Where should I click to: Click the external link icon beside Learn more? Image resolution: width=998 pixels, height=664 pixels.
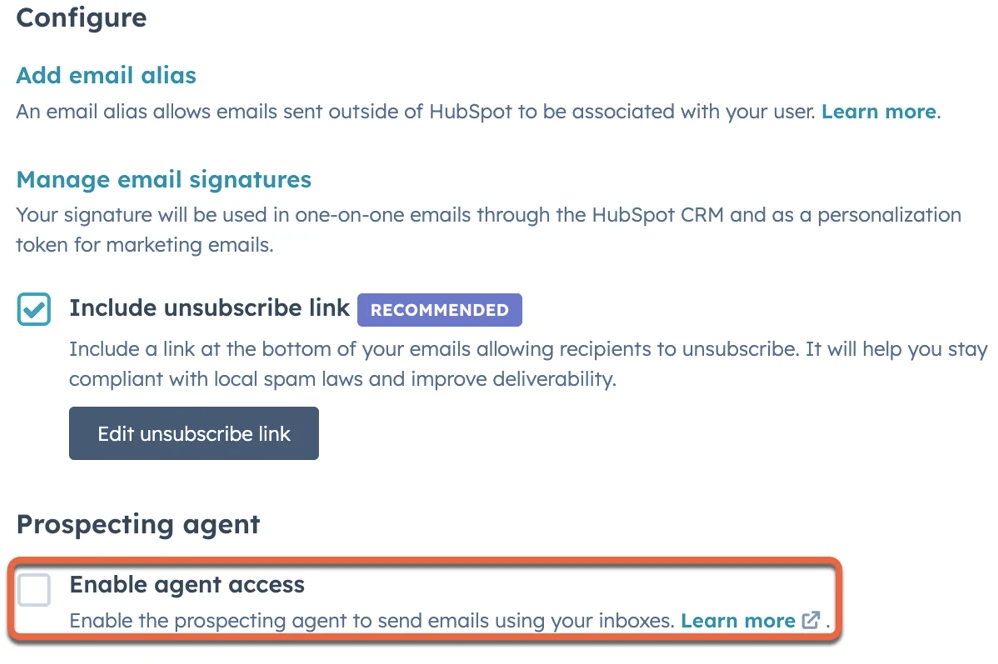(x=810, y=620)
